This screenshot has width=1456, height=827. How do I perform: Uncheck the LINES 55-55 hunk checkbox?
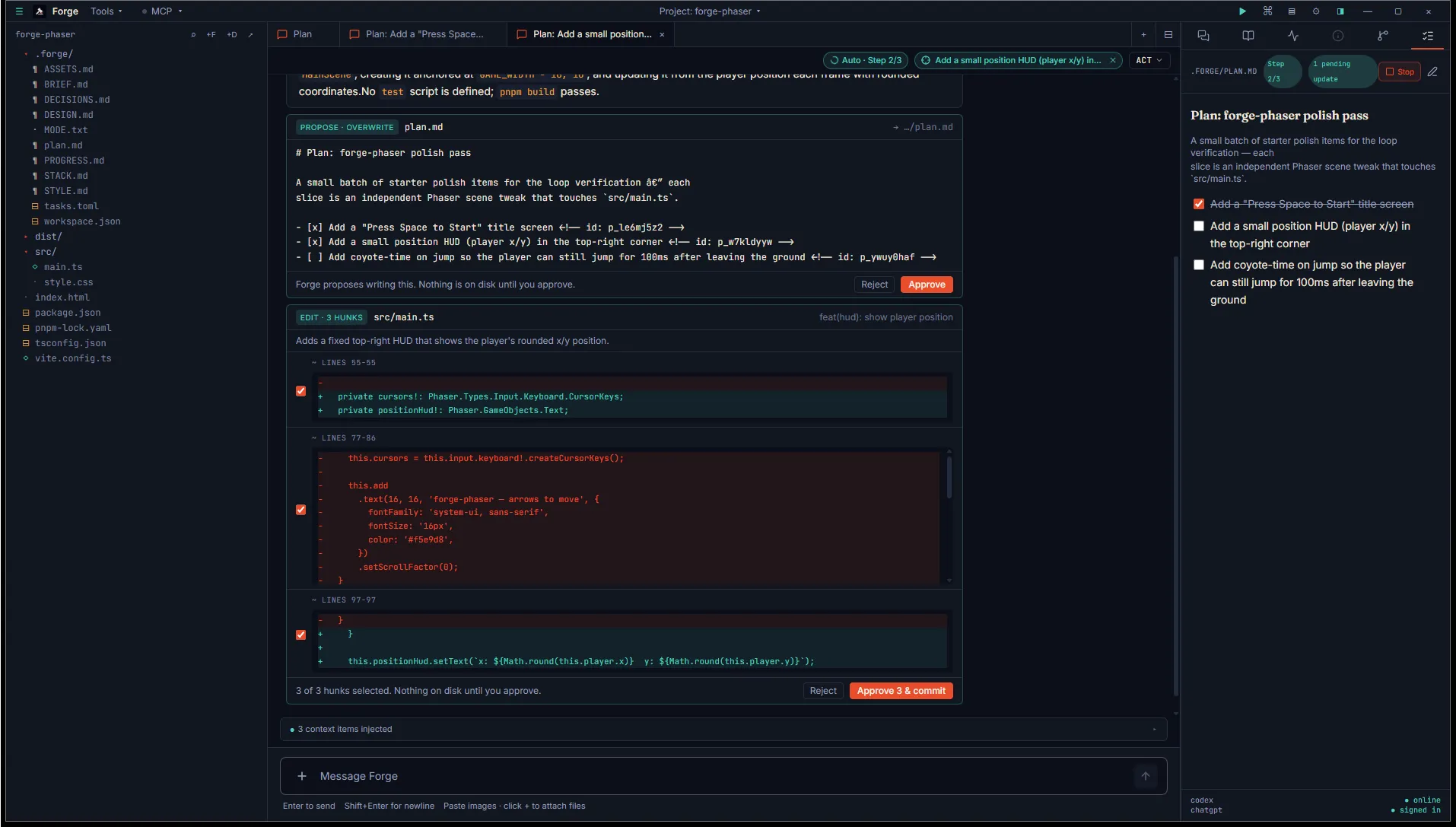pos(301,391)
